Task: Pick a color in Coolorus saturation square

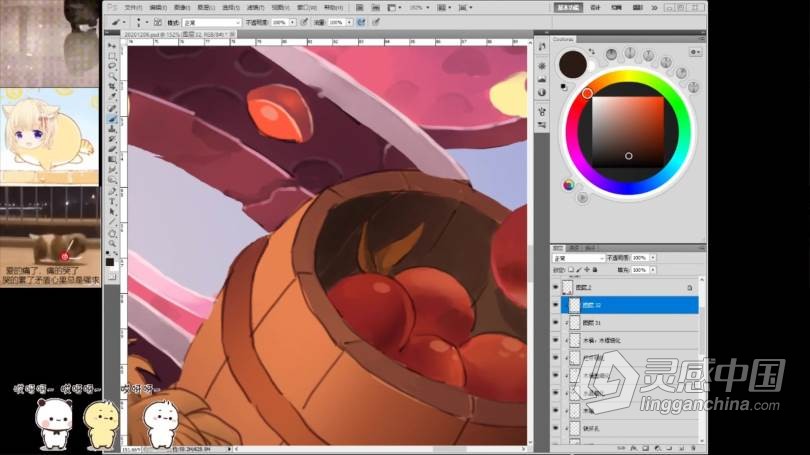Action: click(x=628, y=132)
